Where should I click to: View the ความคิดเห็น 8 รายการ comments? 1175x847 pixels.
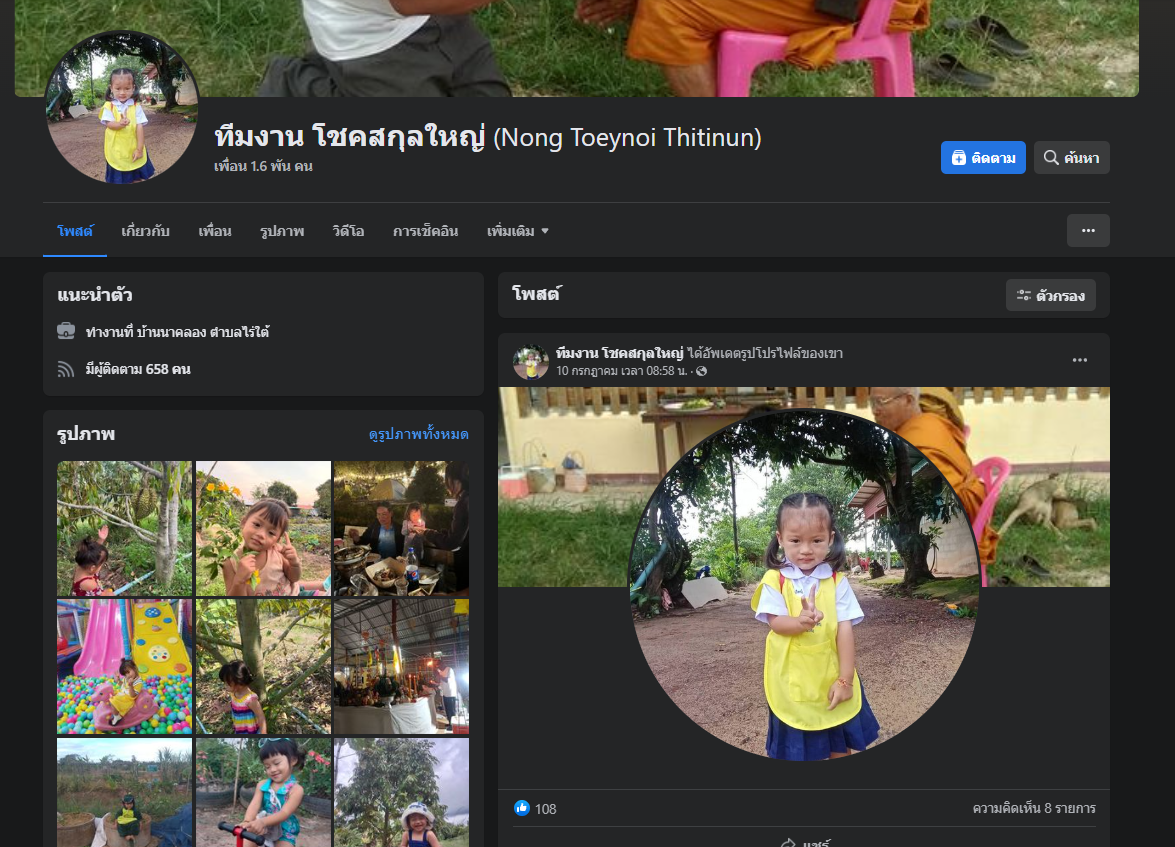1033,808
